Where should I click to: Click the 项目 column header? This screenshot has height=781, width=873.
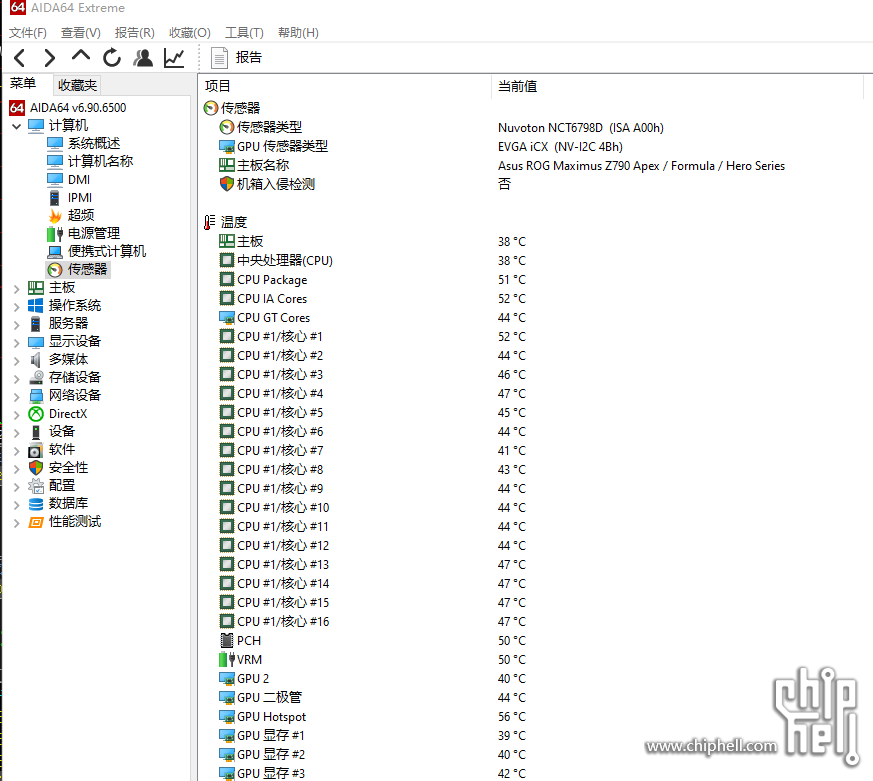point(217,86)
